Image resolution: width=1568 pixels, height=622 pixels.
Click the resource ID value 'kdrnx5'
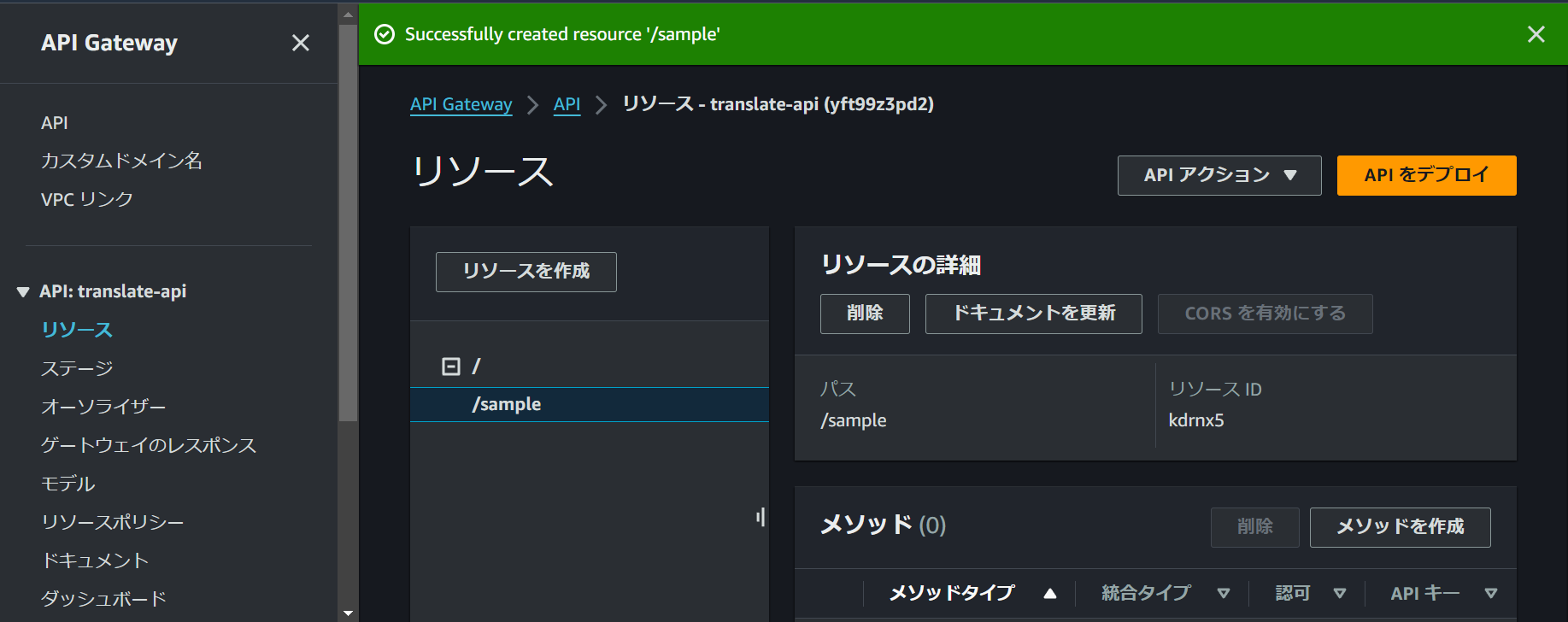point(1196,420)
